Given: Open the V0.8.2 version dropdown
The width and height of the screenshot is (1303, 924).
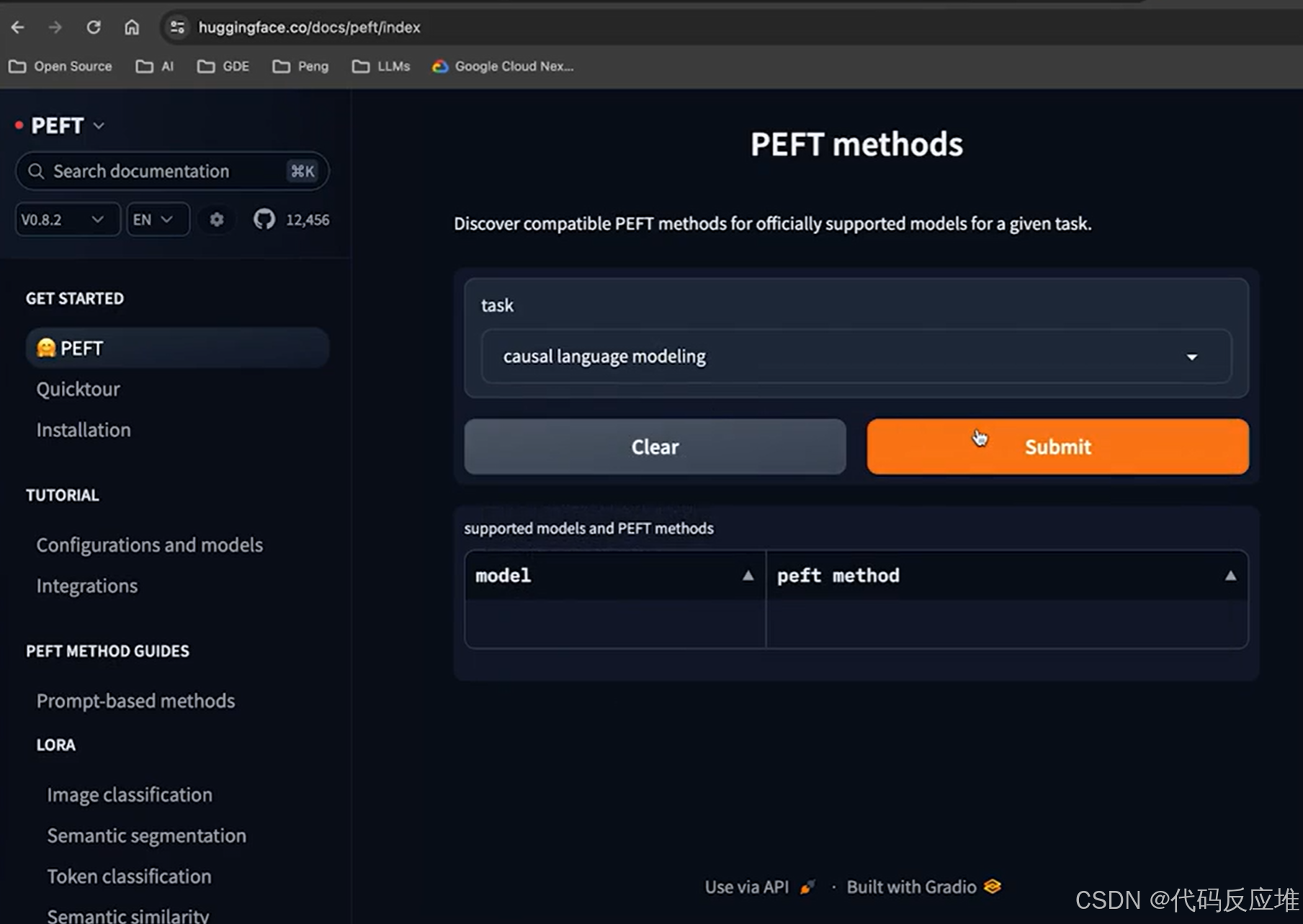Looking at the screenshot, I should pos(67,220).
